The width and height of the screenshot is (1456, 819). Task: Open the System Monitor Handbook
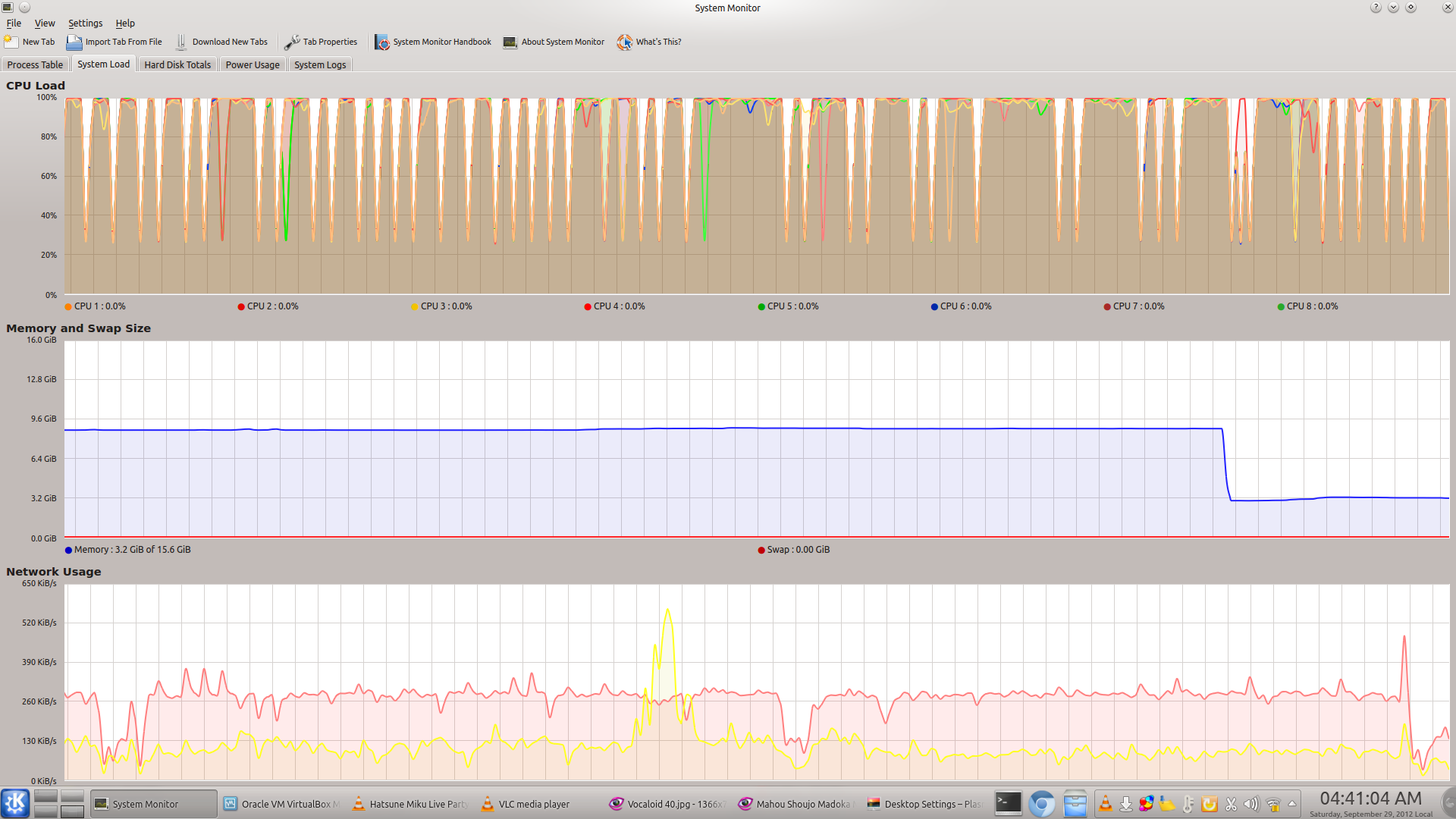pos(381,42)
